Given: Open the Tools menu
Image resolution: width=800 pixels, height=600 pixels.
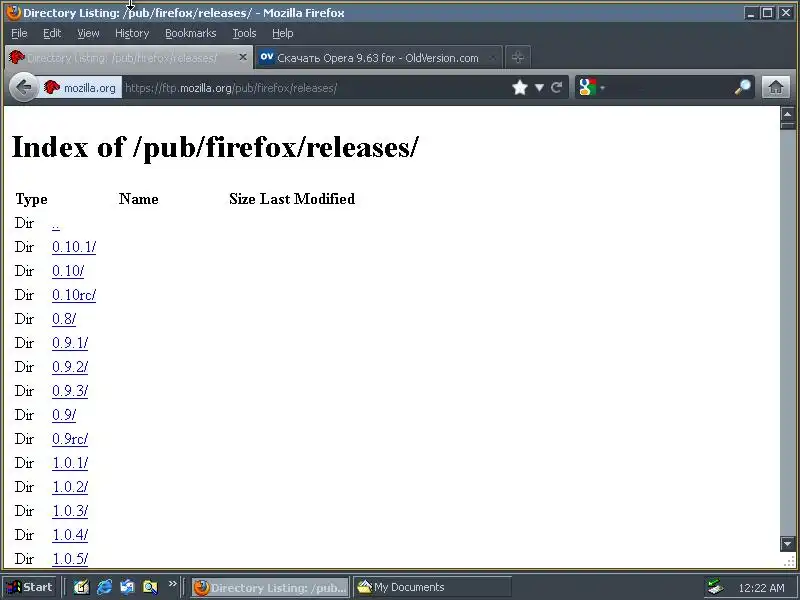Looking at the screenshot, I should pyautogui.click(x=244, y=33).
